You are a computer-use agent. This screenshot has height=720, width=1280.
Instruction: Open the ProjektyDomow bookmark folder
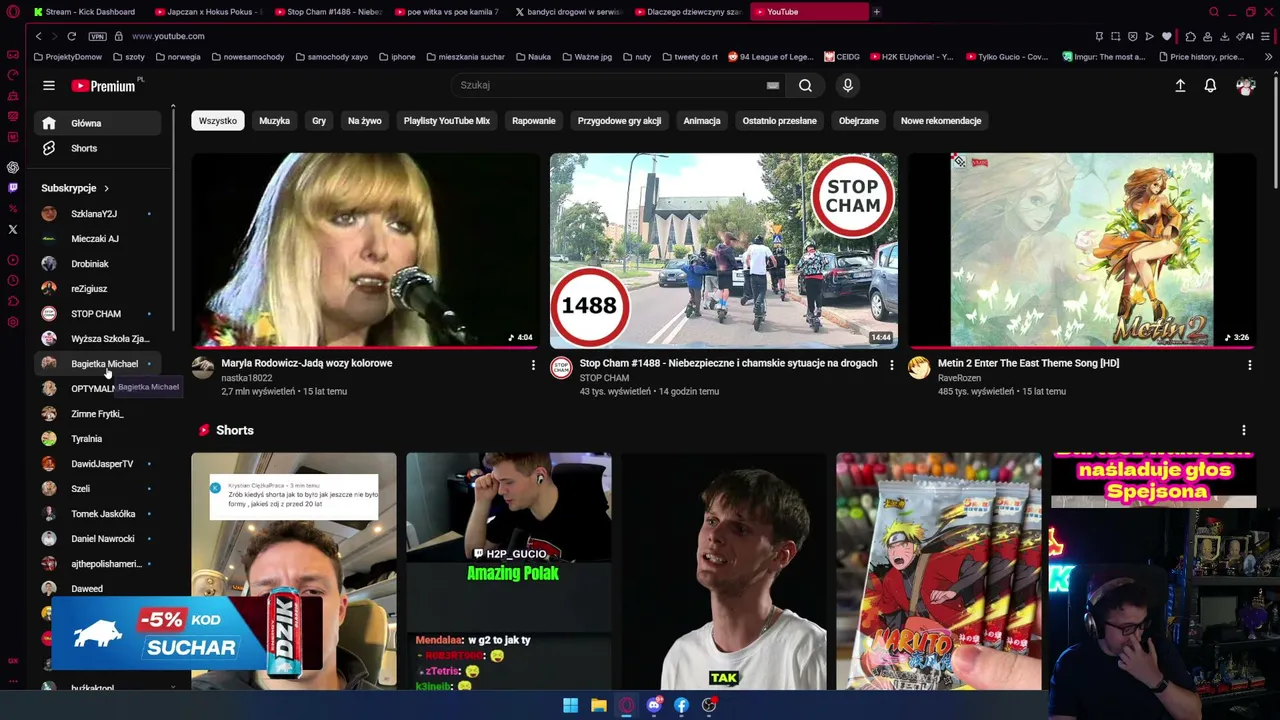[68, 57]
